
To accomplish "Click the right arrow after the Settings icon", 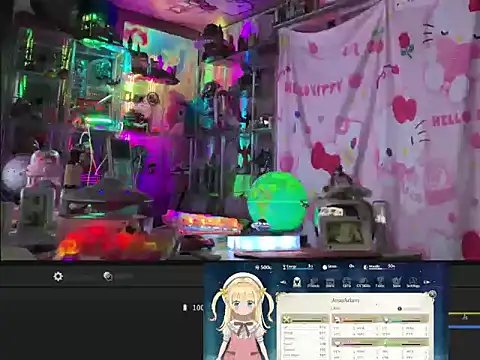I will [x=427, y=282].
